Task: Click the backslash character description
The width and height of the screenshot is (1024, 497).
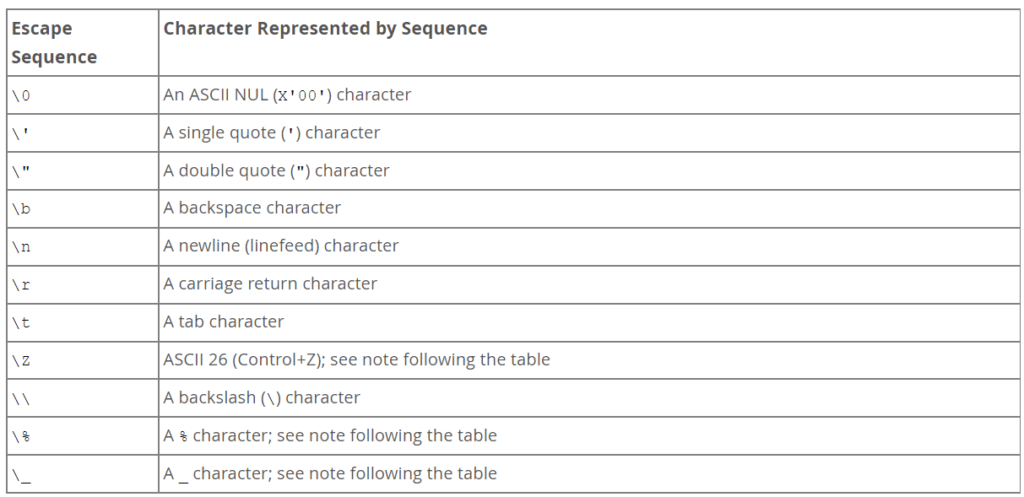Action: coord(262,397)
